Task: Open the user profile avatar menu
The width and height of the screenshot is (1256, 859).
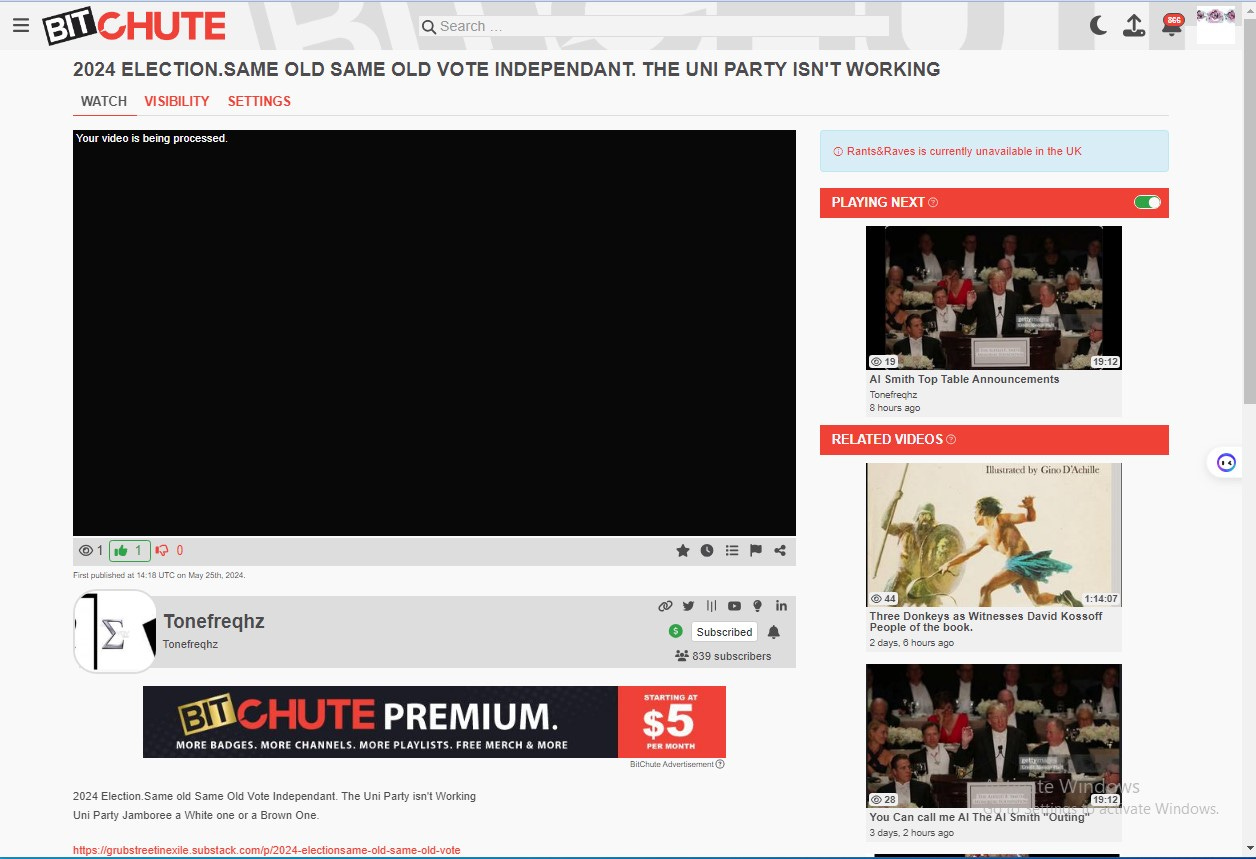Action: 1216,26
